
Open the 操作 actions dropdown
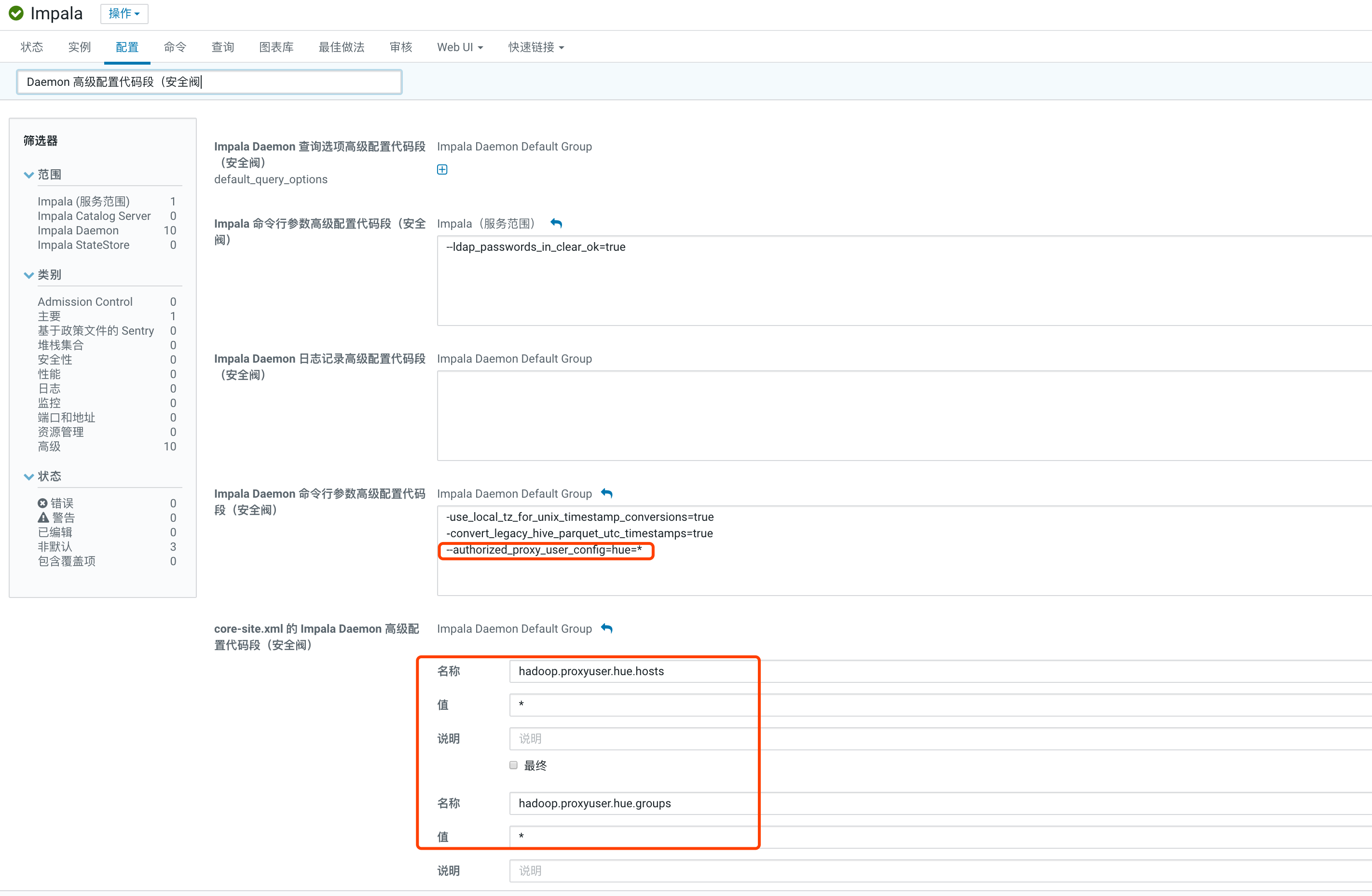tap(124, 13)
